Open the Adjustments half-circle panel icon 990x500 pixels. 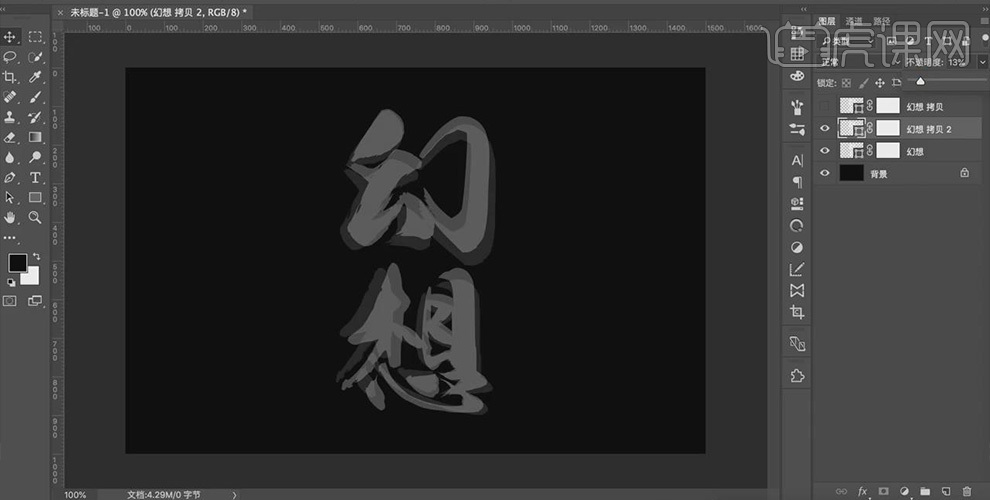point(797,247)
